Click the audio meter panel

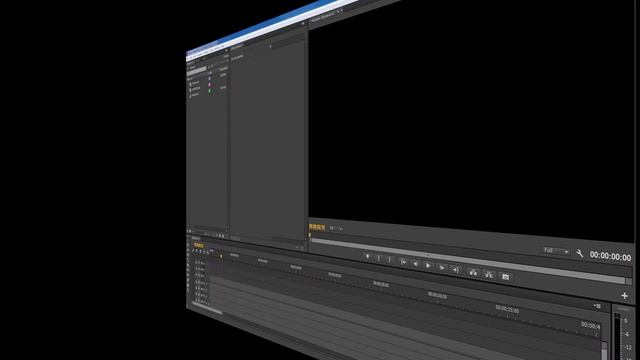click(623, 333)
